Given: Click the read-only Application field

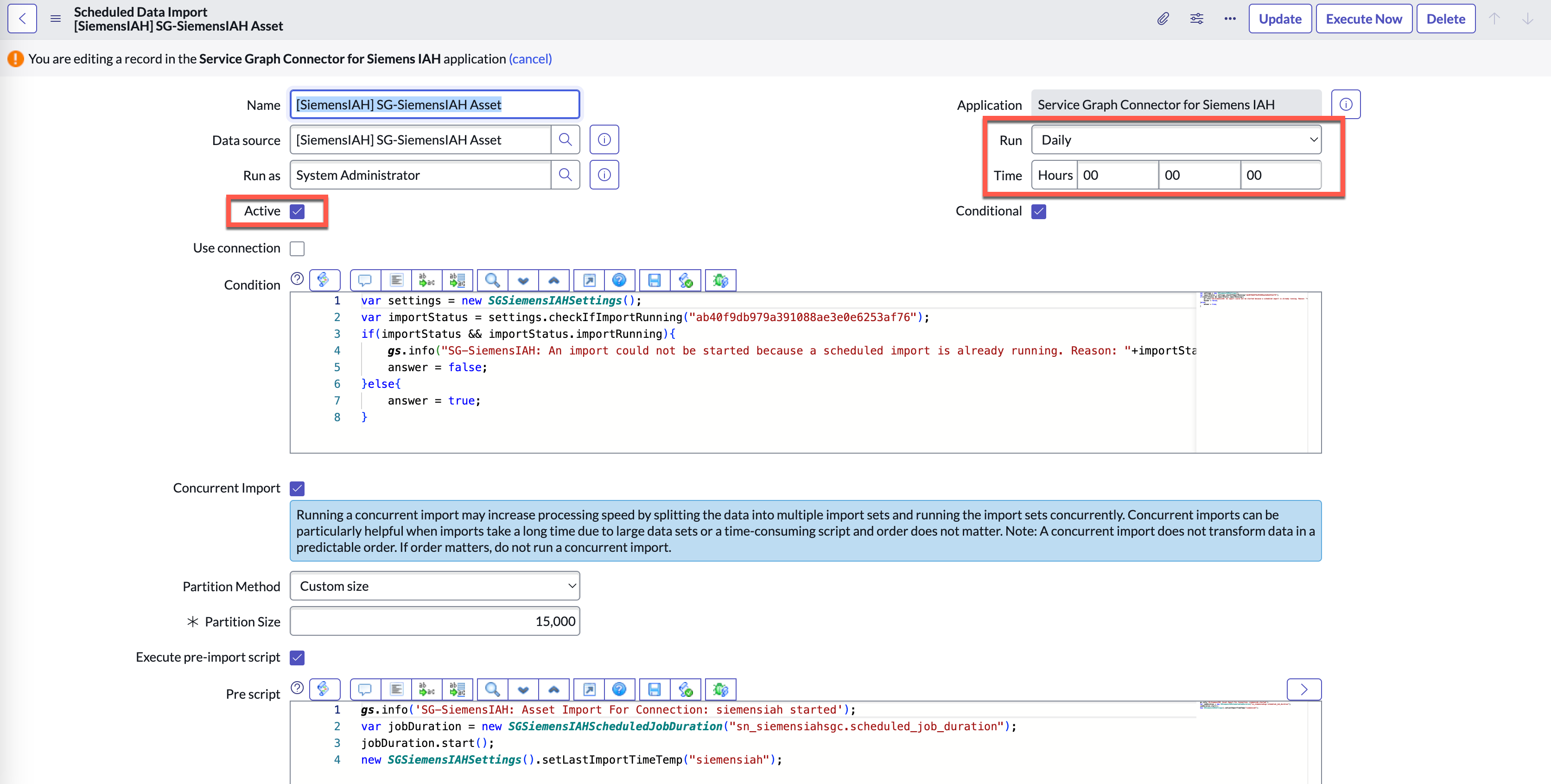Looking at the screenshot, I should [1176, 105].
